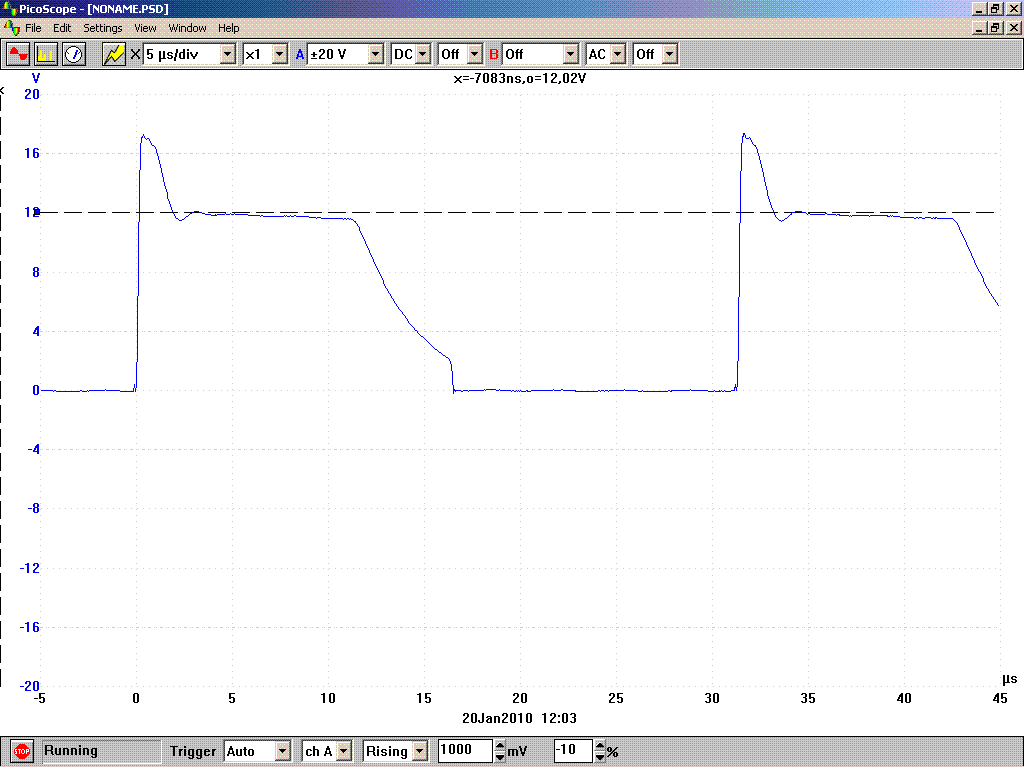
Task: Expand channel B AC coupling dropdown
Action: [618, 54]
